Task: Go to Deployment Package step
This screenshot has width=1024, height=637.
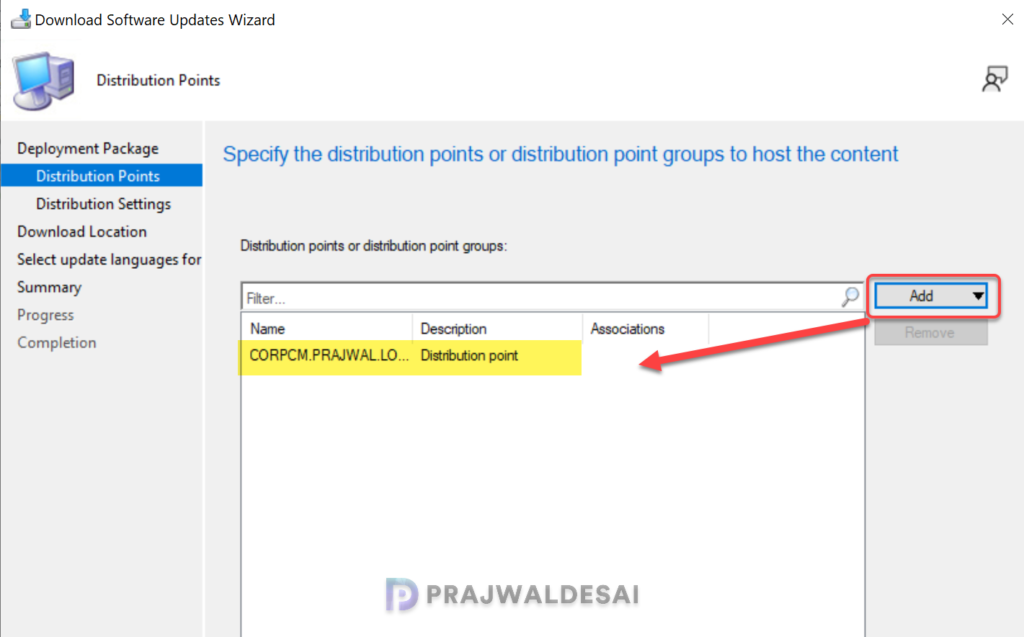Action: point(88,148)
